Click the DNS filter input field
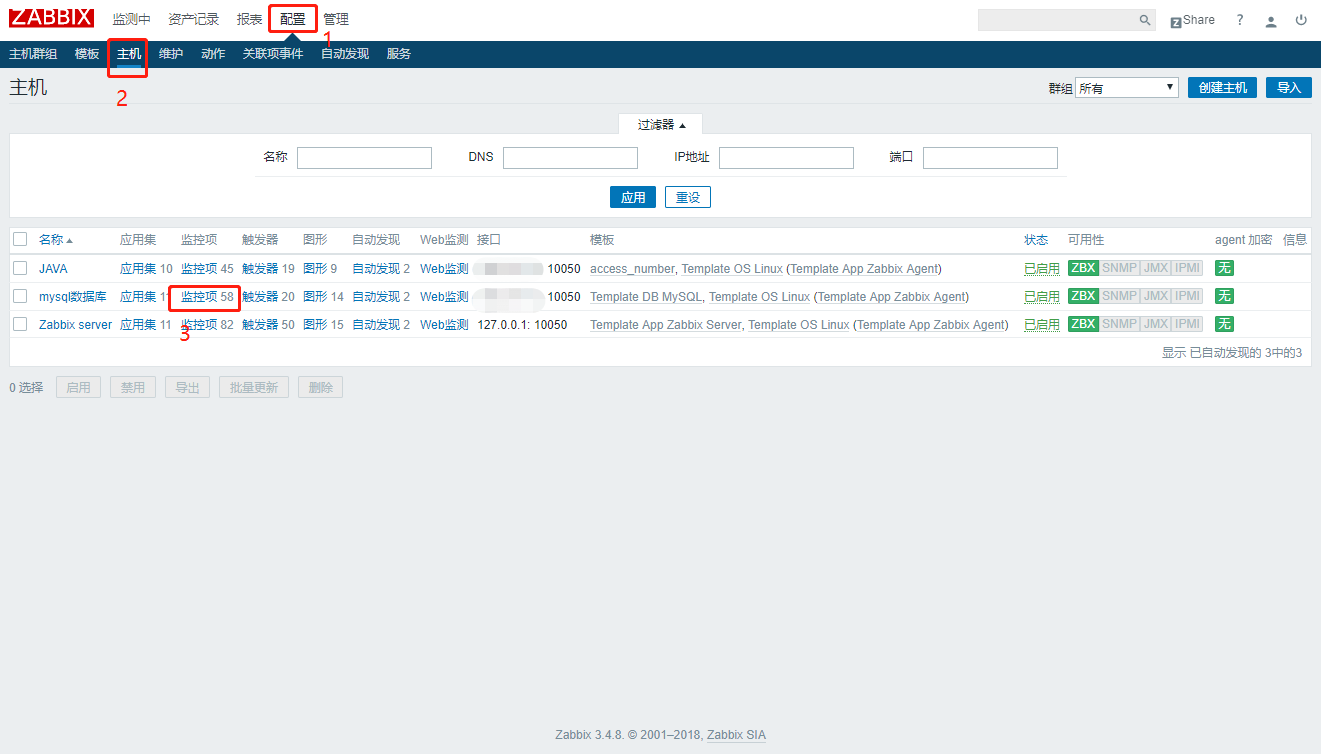The image size is (1321, 754). [570, 158]
